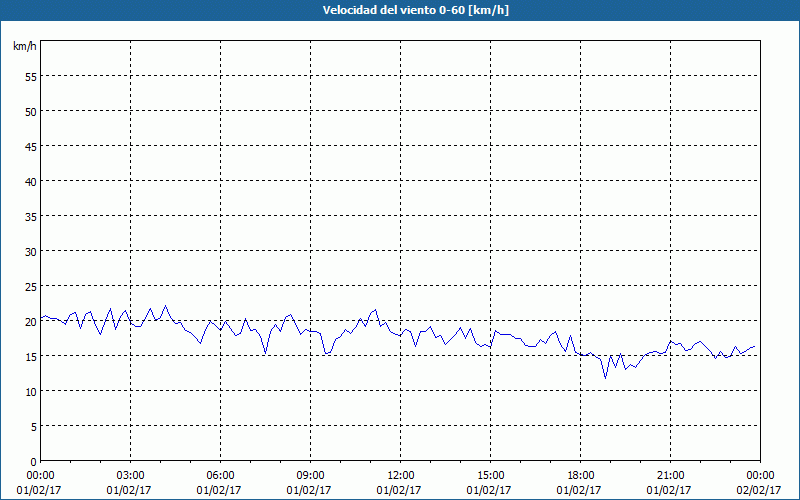Click the chart title 'Velocidad del viento 0-60'
Viewport: 800px width, 500px height.
click(399, 11)
